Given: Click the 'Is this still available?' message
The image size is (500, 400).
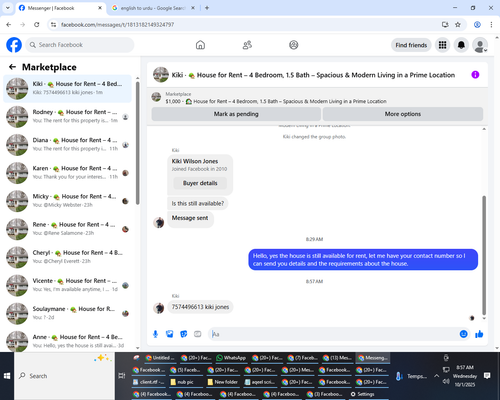Looking at the screenshot, I should pos(198,203).
